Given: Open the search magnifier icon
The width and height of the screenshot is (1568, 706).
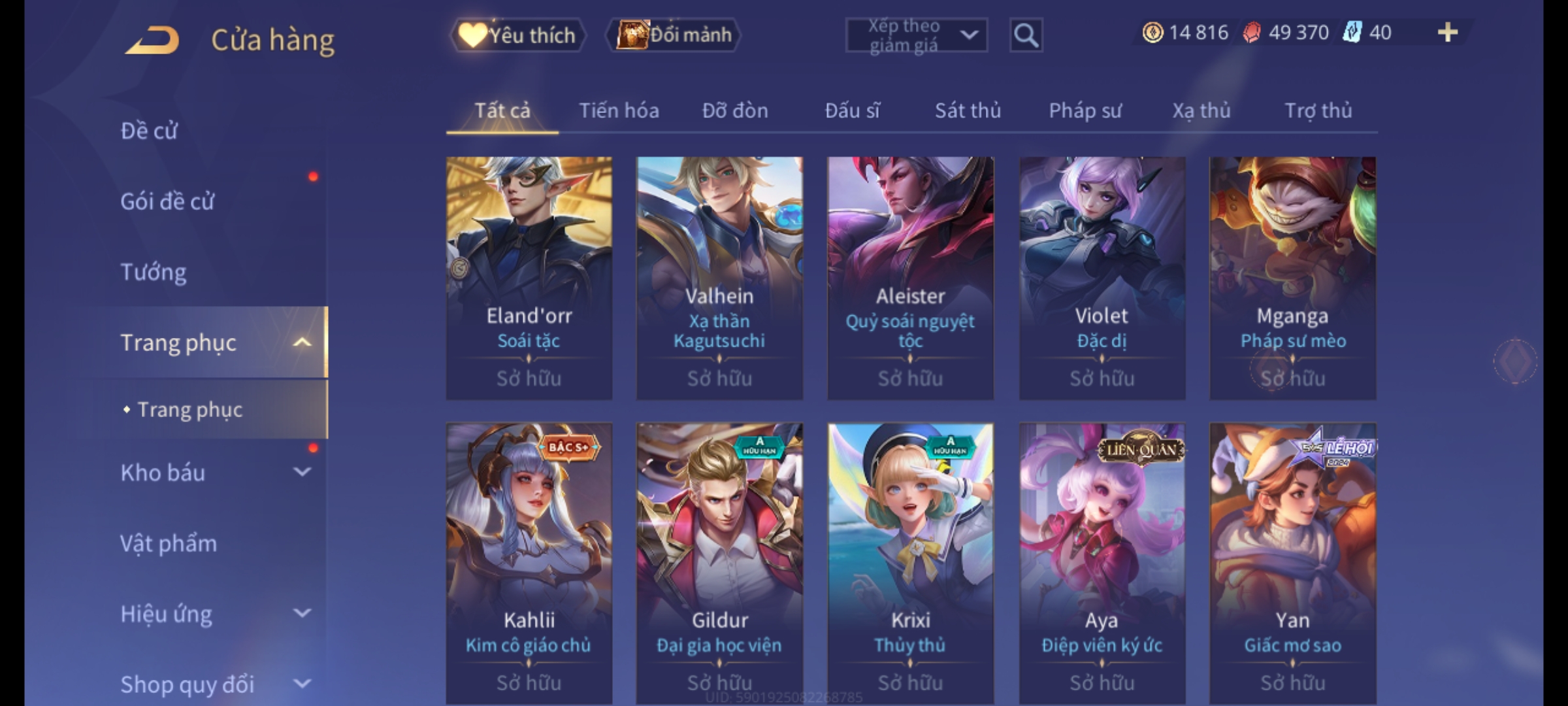Looking at the screenshot, I should [1026, 35].
